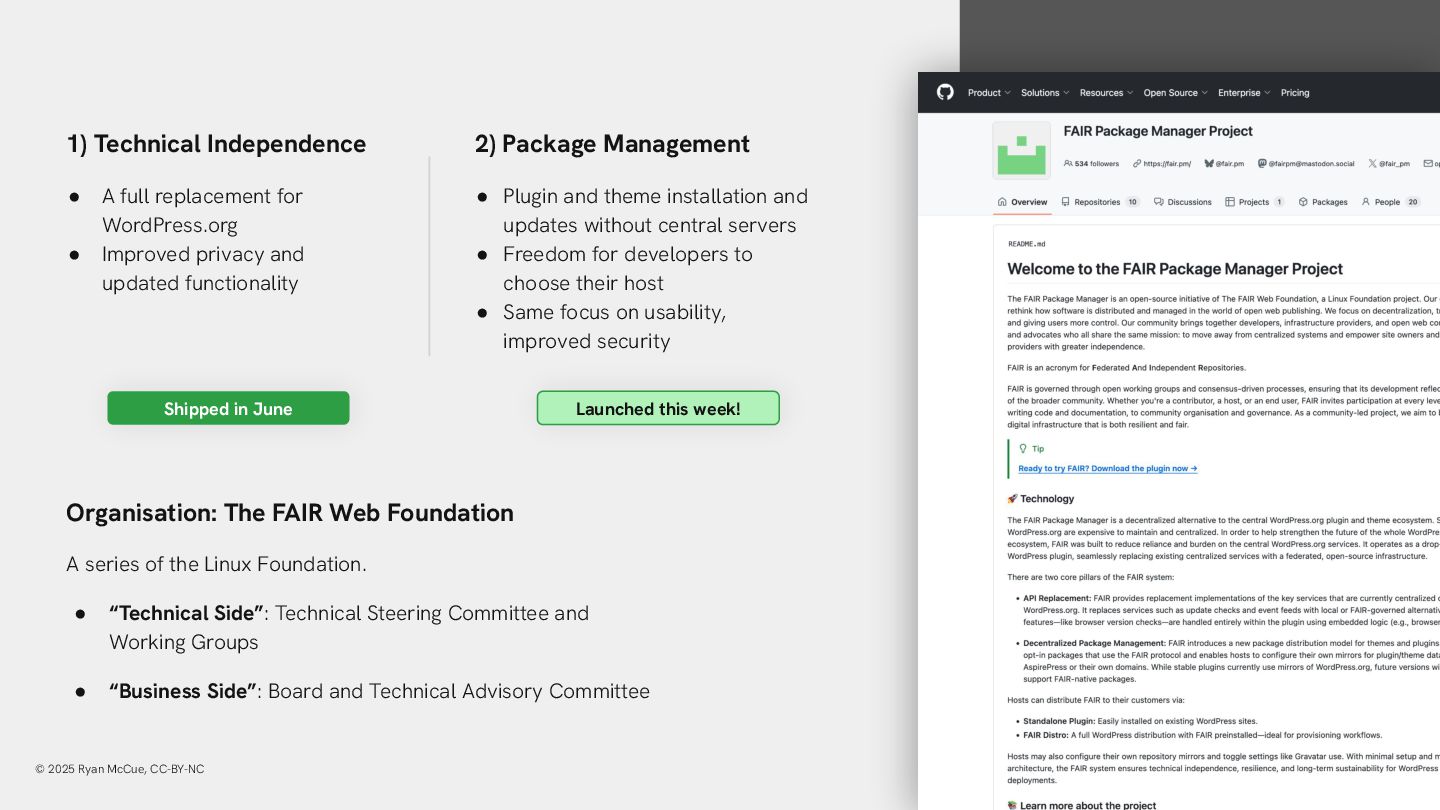The image size is (1440, 810).
Task: Expand the Solutions dropdown
Action: coord(1045,93)
